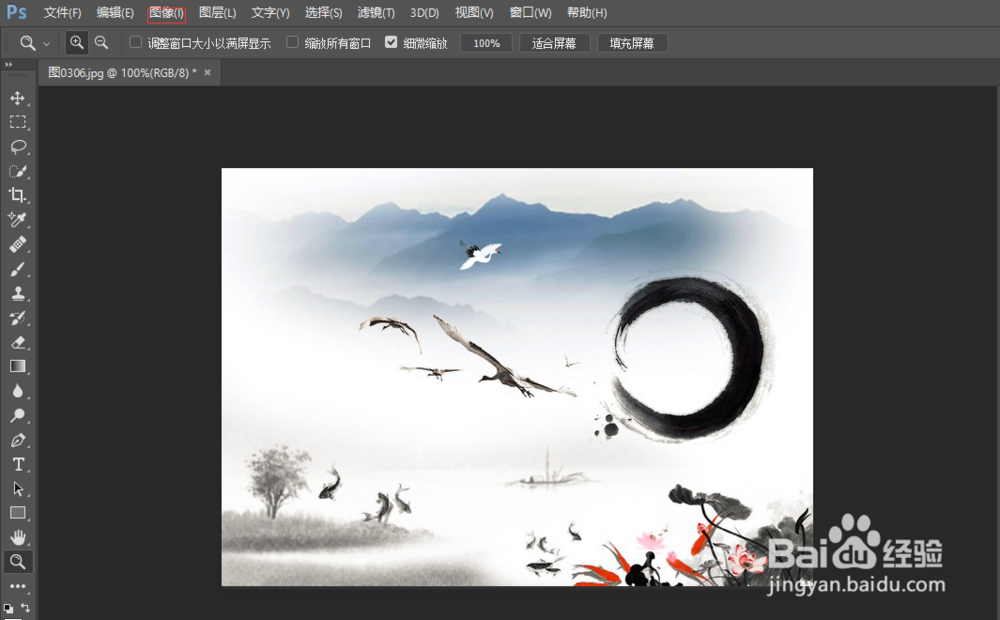
Task: Open the Zoom tool preset dropdown
Action: tap(47, 44)
